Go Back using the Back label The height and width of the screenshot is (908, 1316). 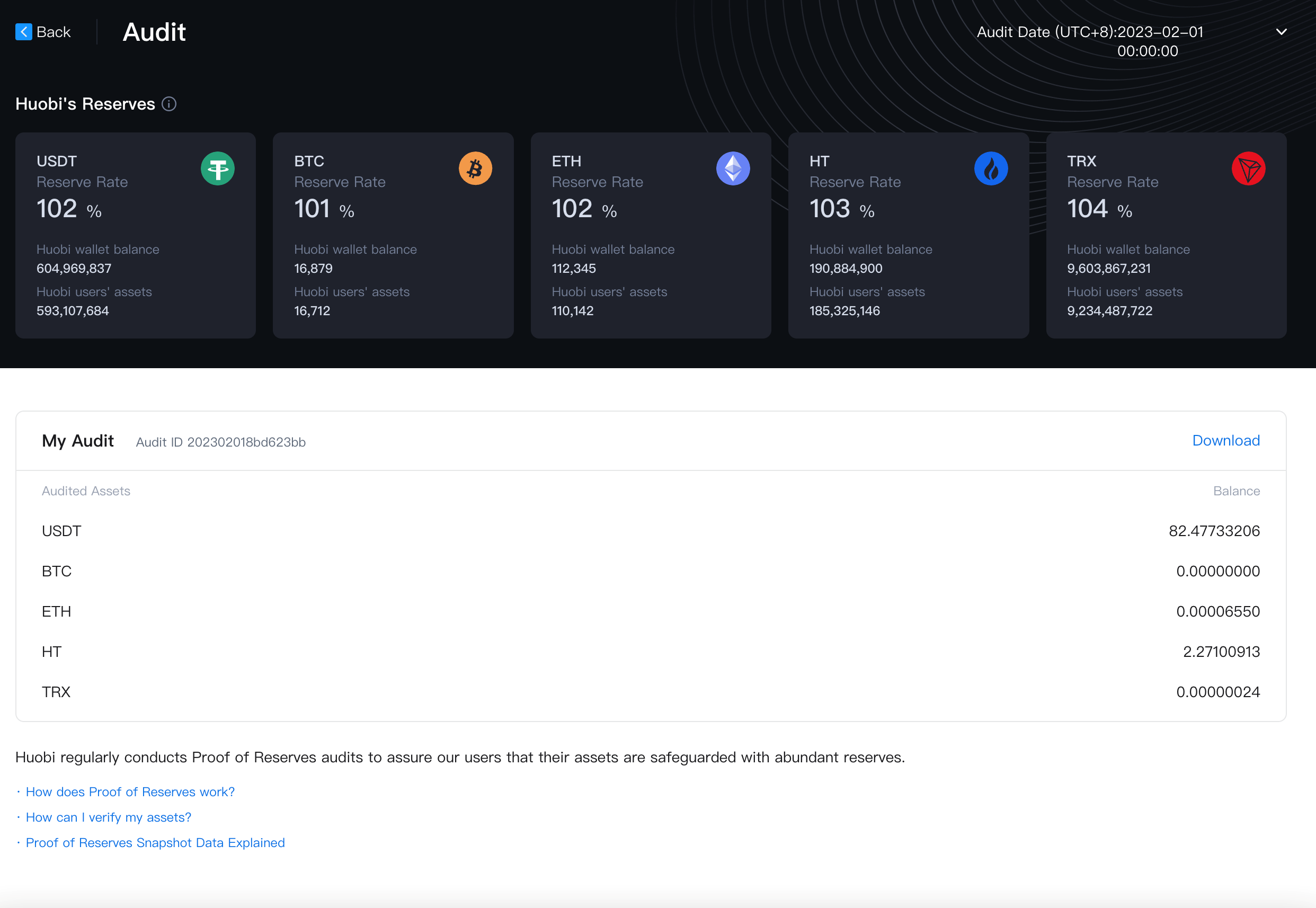coord(54,32)
